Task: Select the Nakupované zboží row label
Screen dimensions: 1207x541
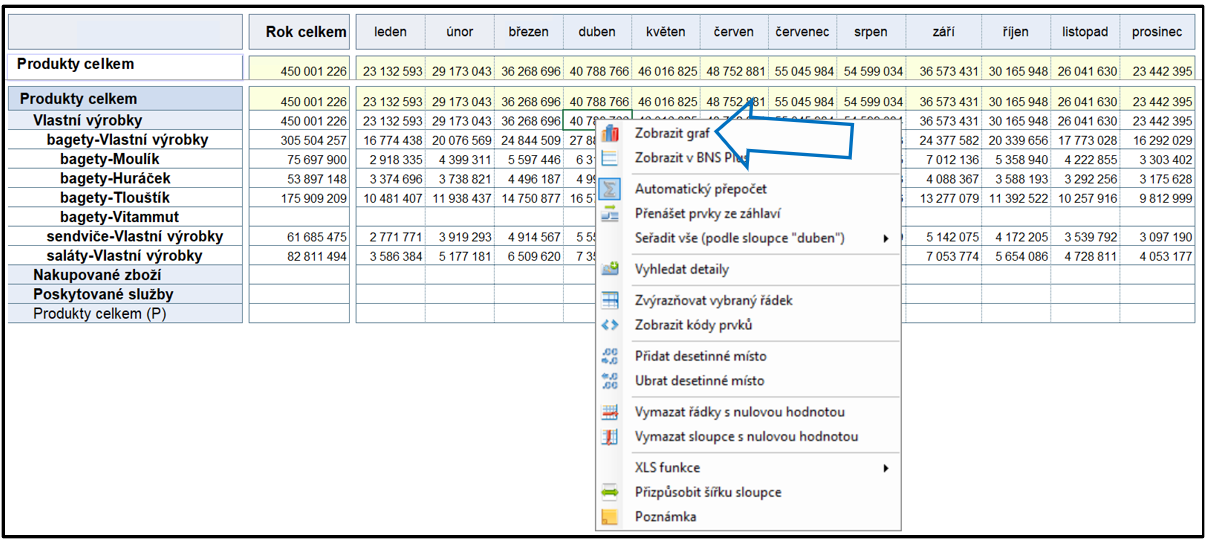Action: (126, 275)
